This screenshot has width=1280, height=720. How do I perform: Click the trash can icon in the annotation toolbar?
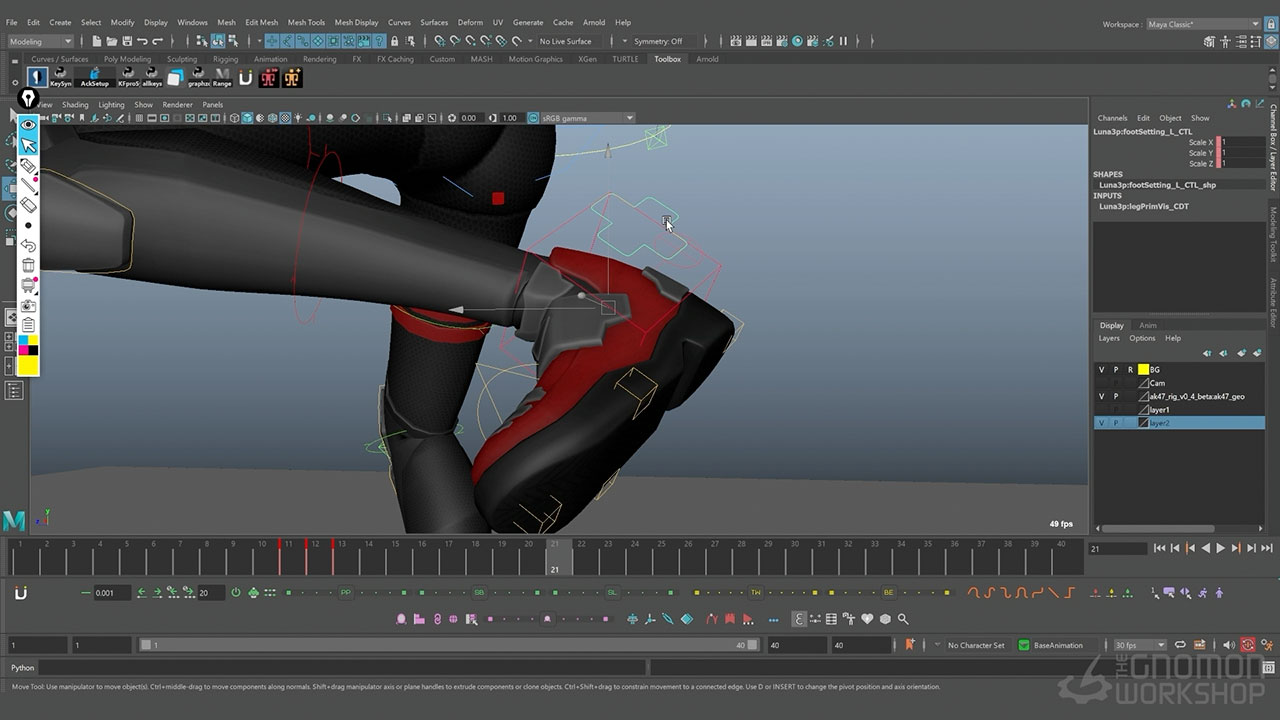pos(28,265)
